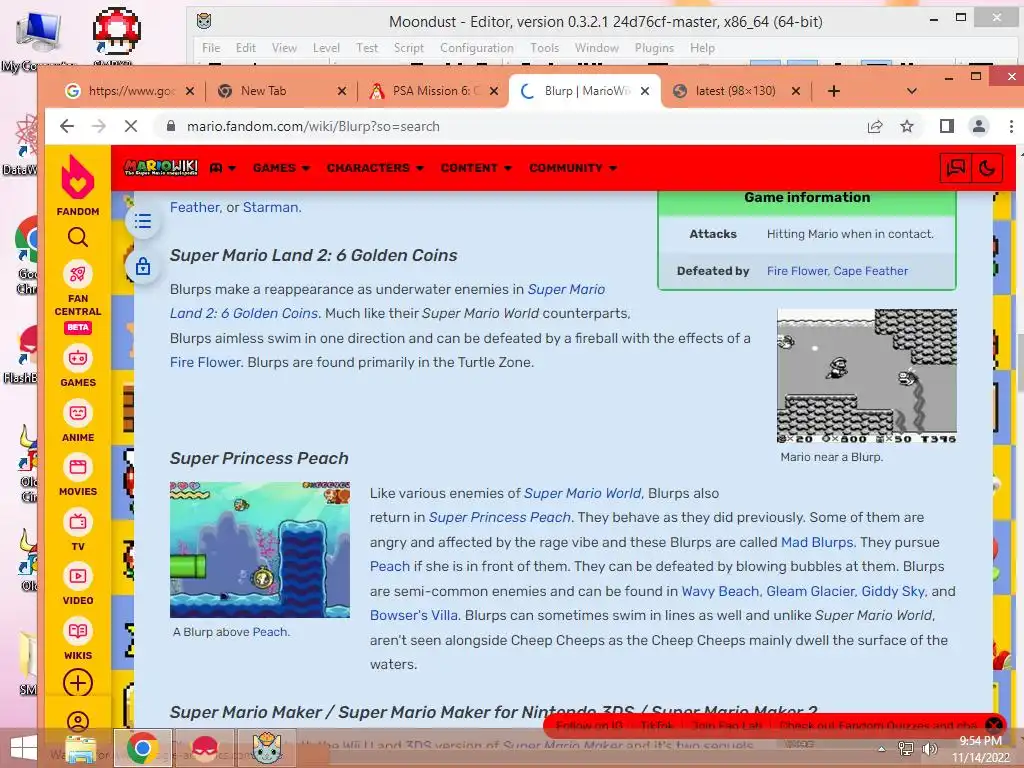Image resolution: width=1024 pixels, height=768 pixels.
Task: Follow the Cape Feather link
Action: (x=871, y=270)
